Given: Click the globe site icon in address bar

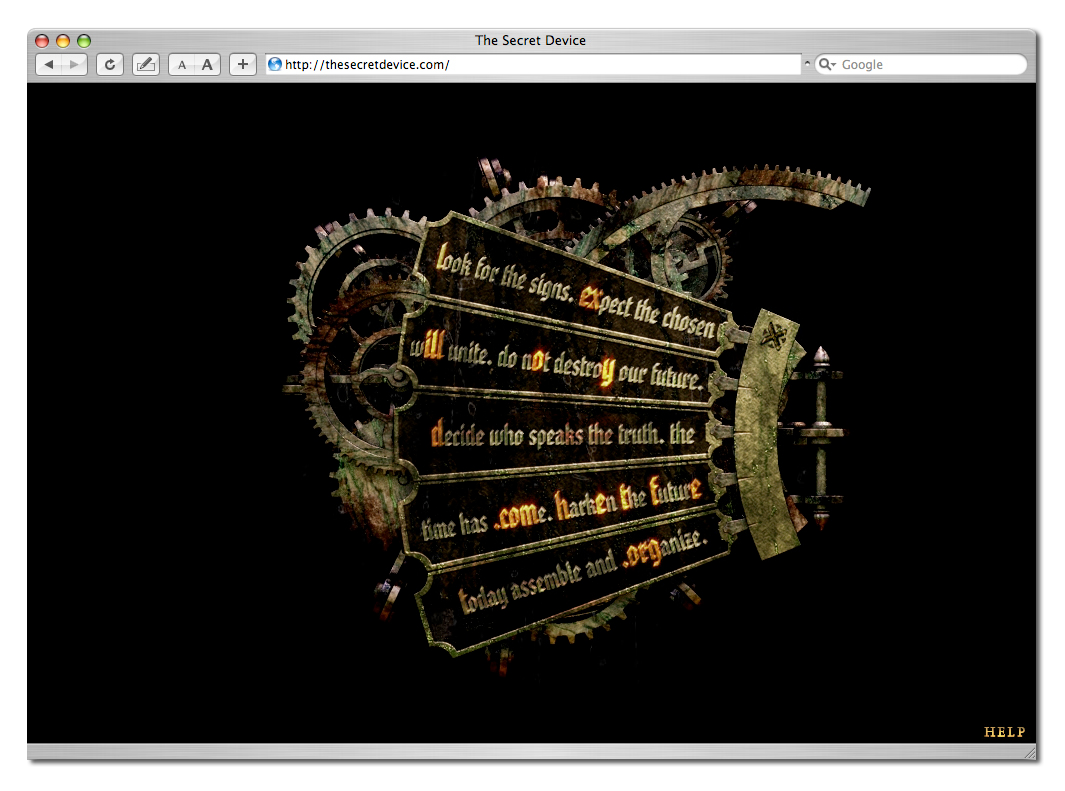Looking at the screenshot, I should [x=275, y=65].
